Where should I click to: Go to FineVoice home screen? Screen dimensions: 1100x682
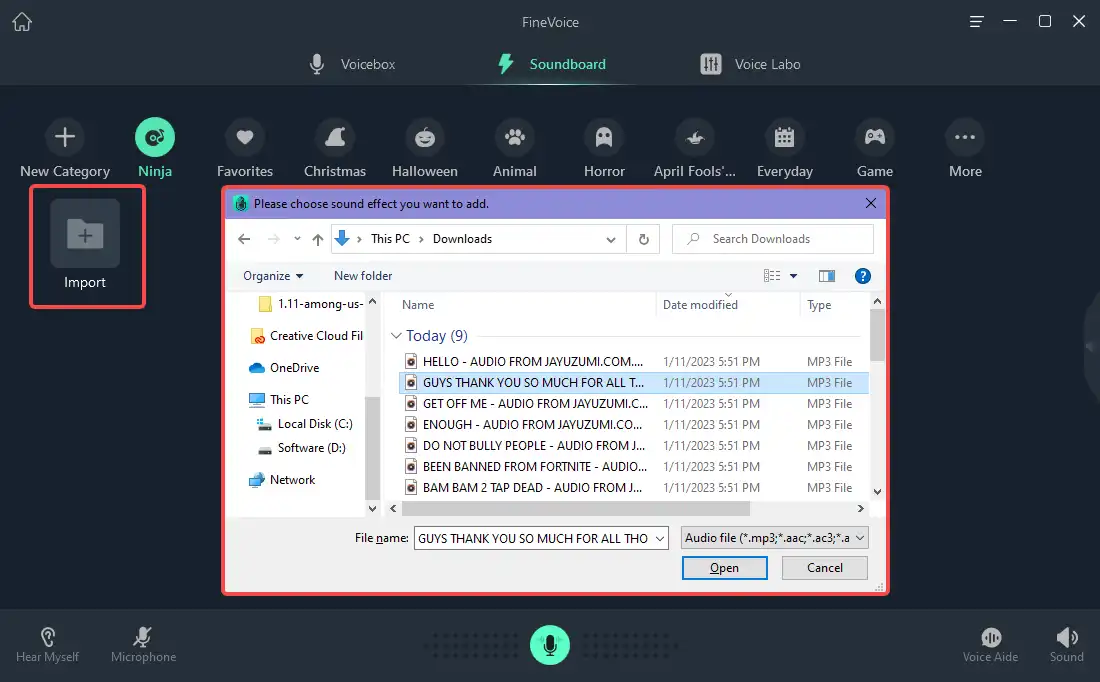coord(22,22)
